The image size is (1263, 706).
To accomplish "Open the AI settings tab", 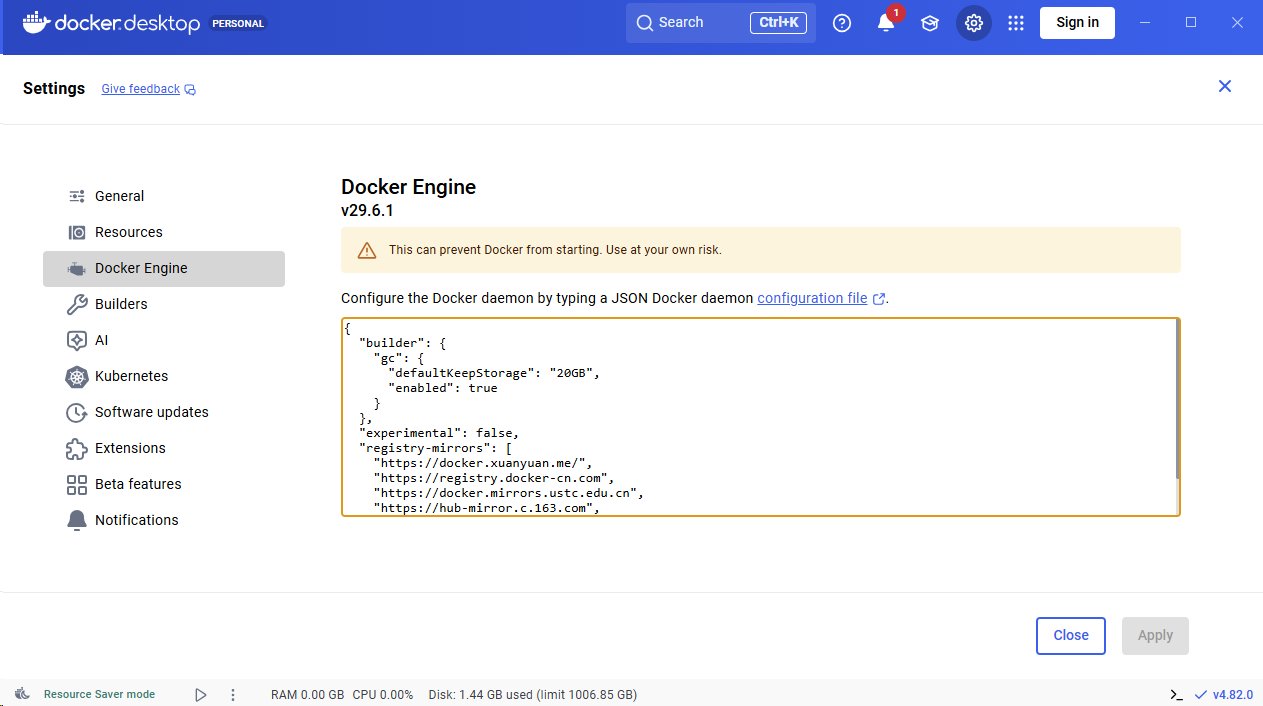I will [x=164, y=340].
